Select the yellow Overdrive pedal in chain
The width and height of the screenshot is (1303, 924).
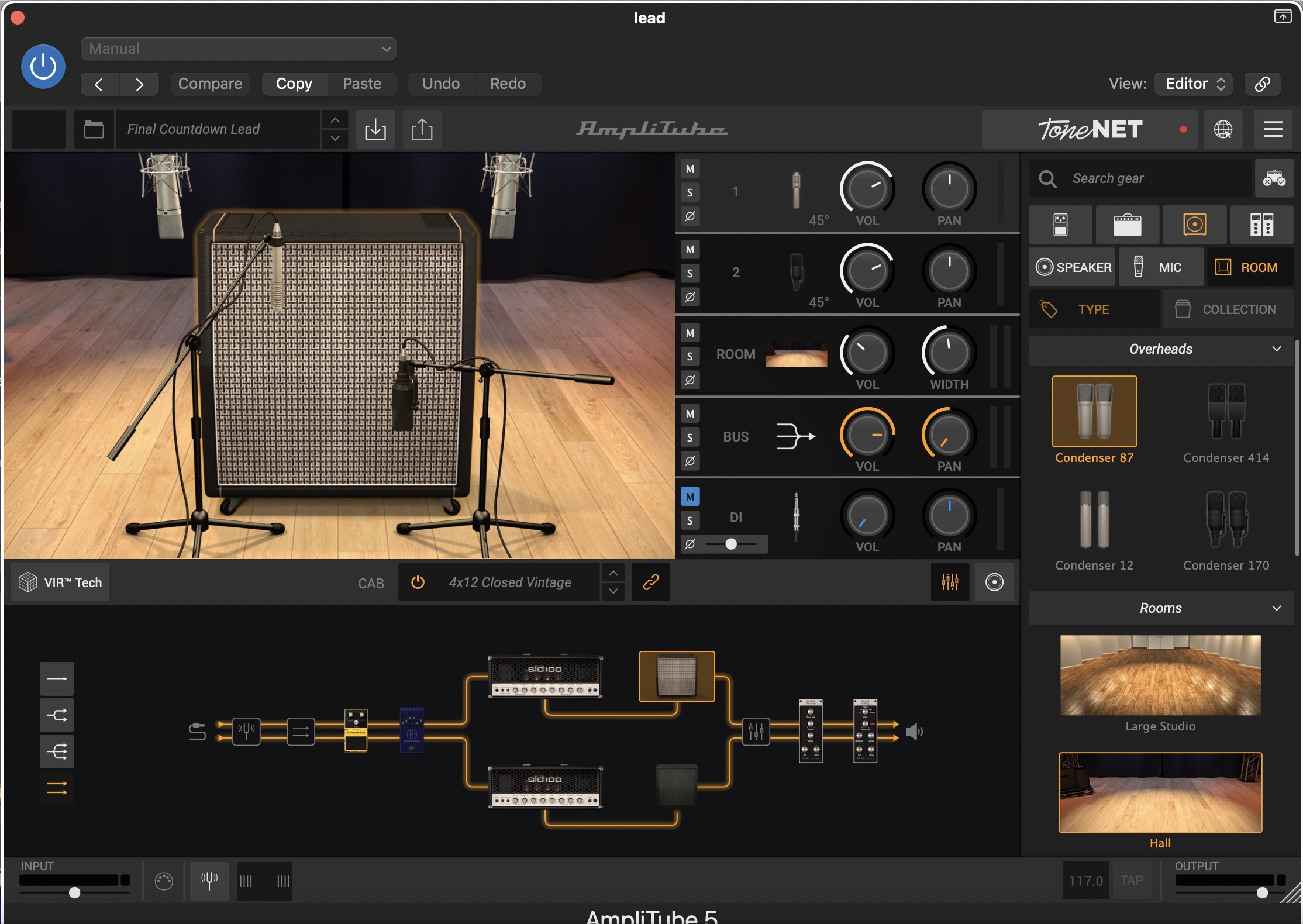tap(356, 730)
